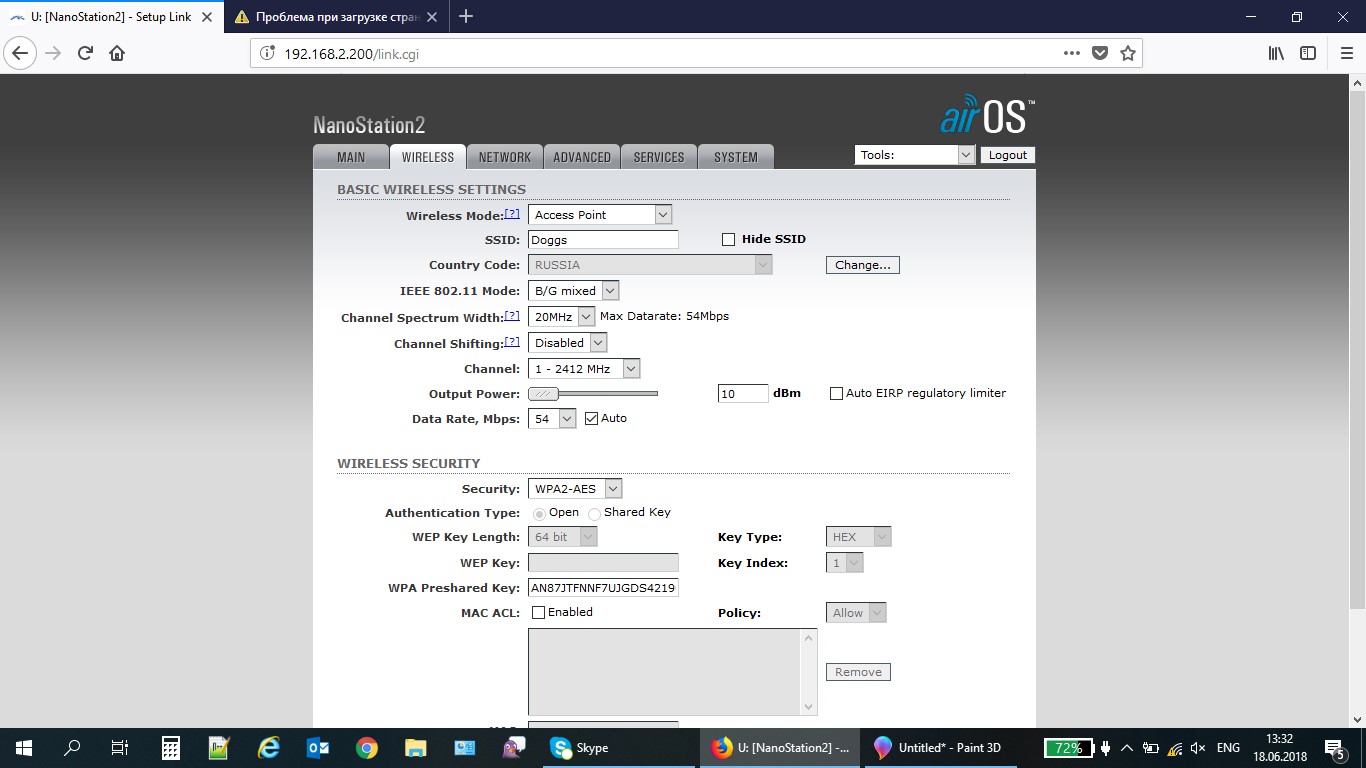Save page to Pocket icon
The height and width of the screenshot is (768, 1366).
[1100, 53]
